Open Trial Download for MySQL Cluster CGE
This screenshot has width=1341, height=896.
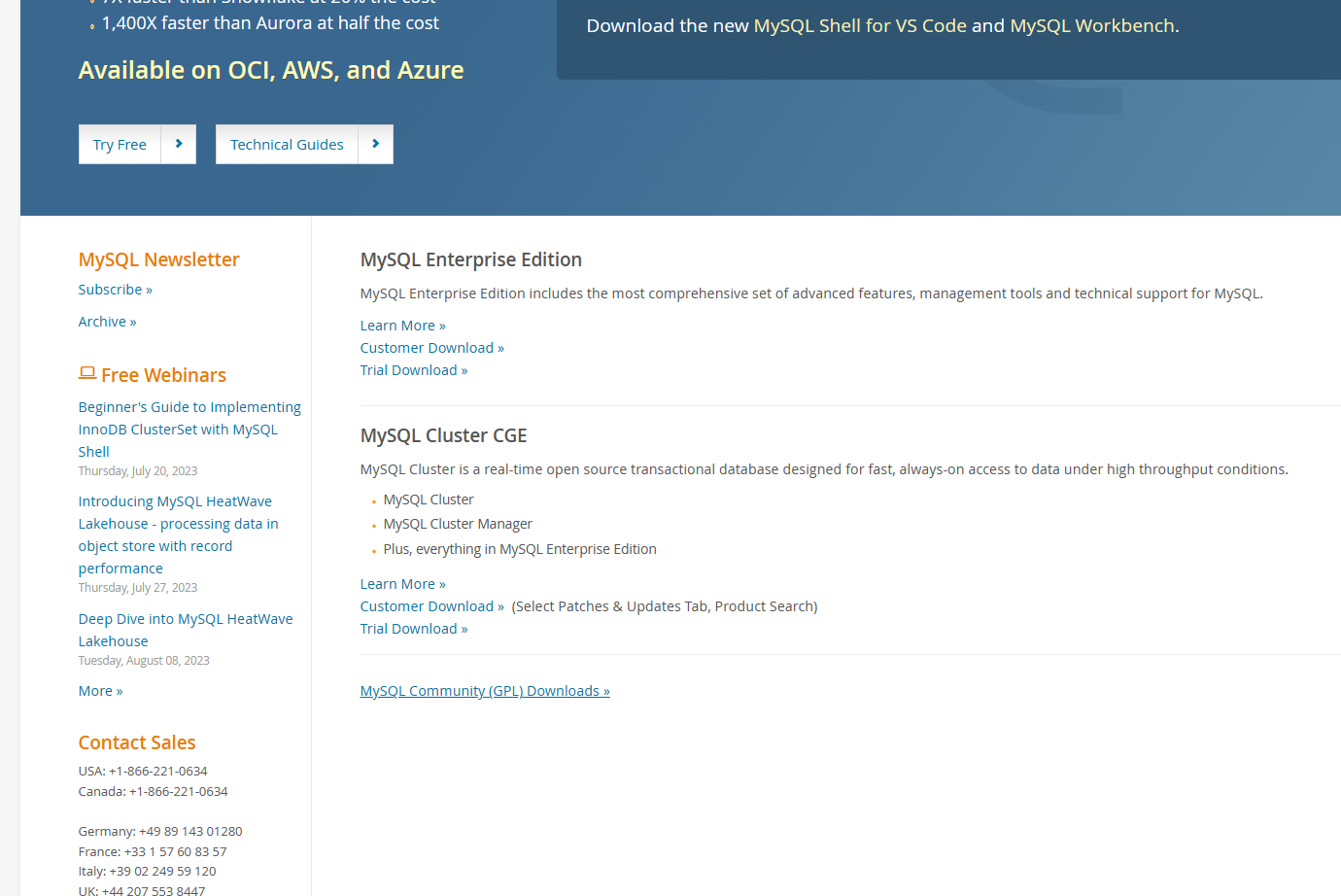tap(414, 629)
